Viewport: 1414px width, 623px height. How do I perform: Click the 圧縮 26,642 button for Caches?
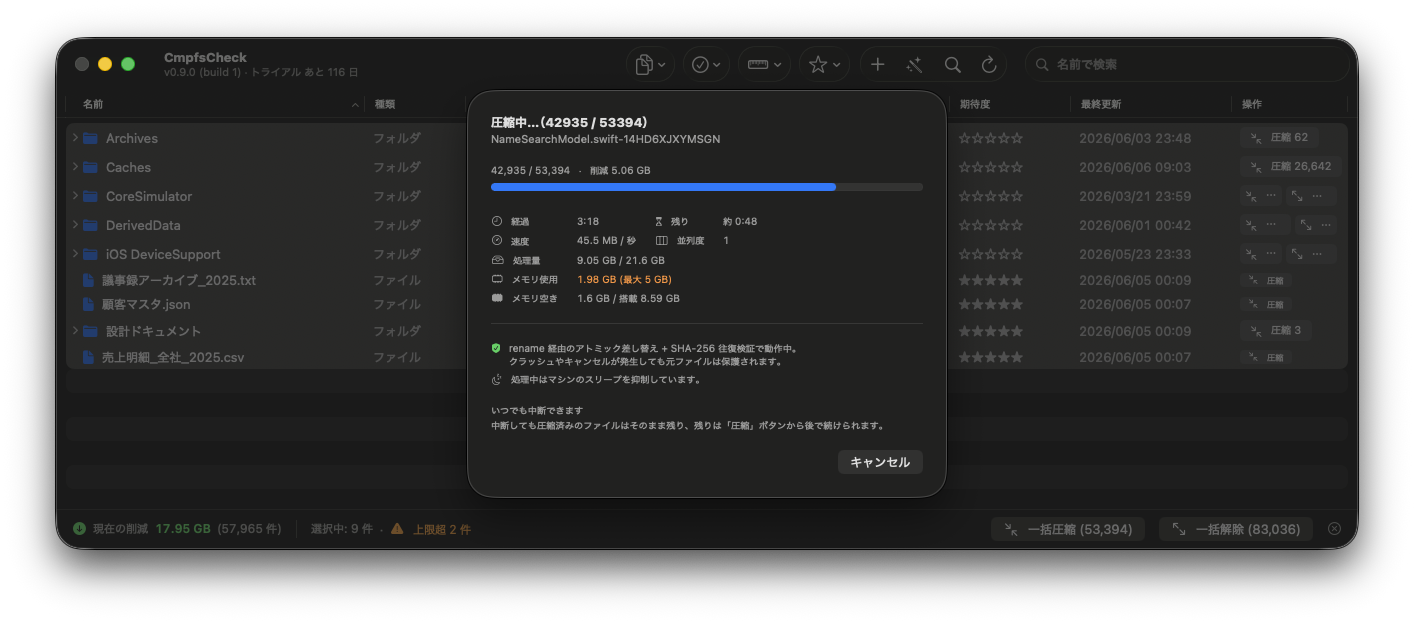pos(1291,167)
